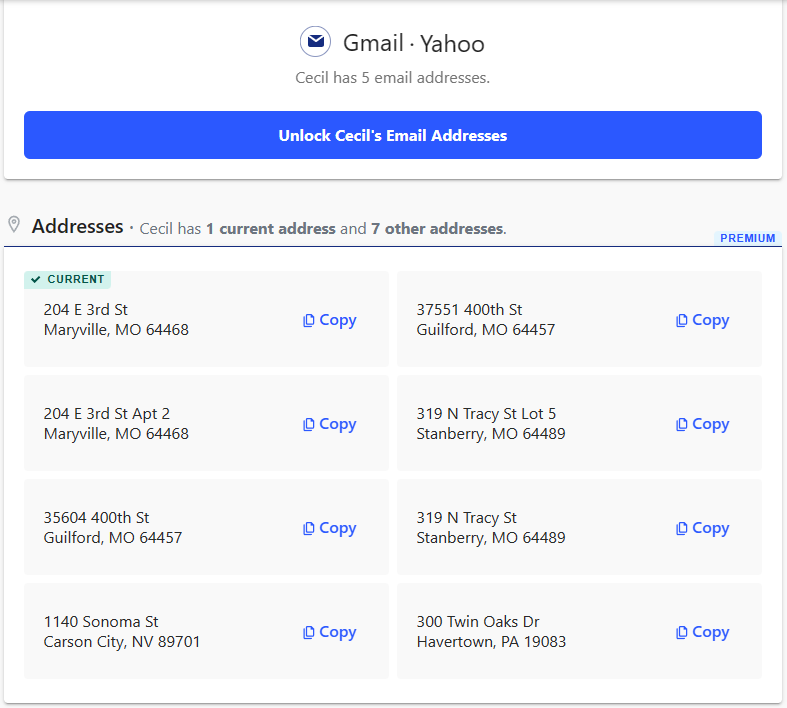Copy the 319 N Tracy St Lot 5 address
This screenshot has width=787, height=708.
pos(702,424)
